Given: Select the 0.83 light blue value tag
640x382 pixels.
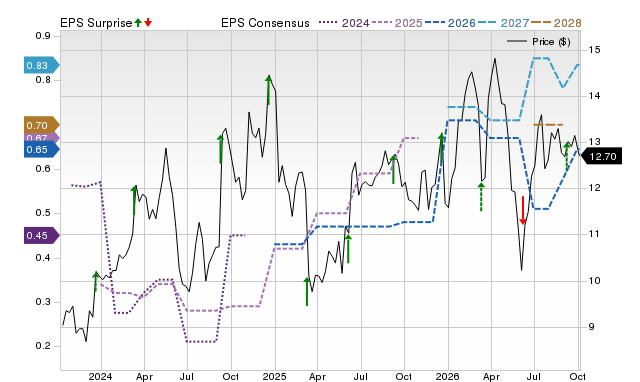Looking at the screenshot, I should 42,65.
